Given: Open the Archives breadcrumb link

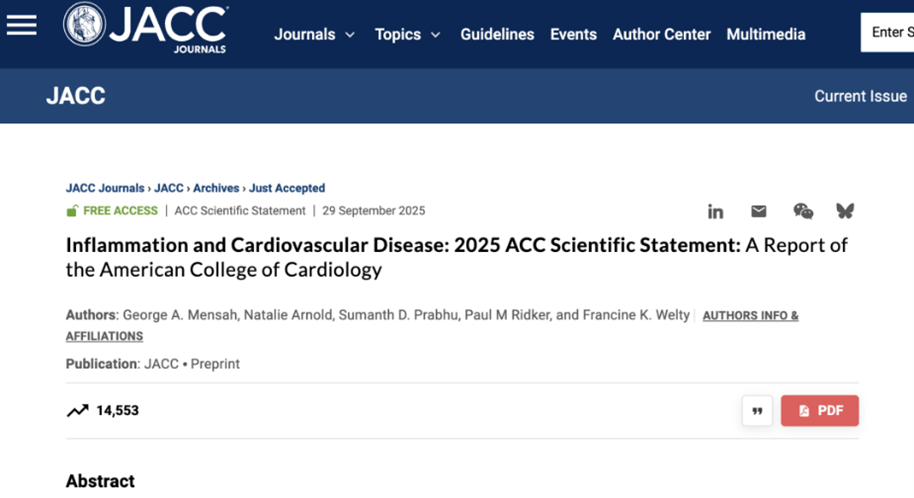Looking at the screenshot, I should click(x=216, y=188).
